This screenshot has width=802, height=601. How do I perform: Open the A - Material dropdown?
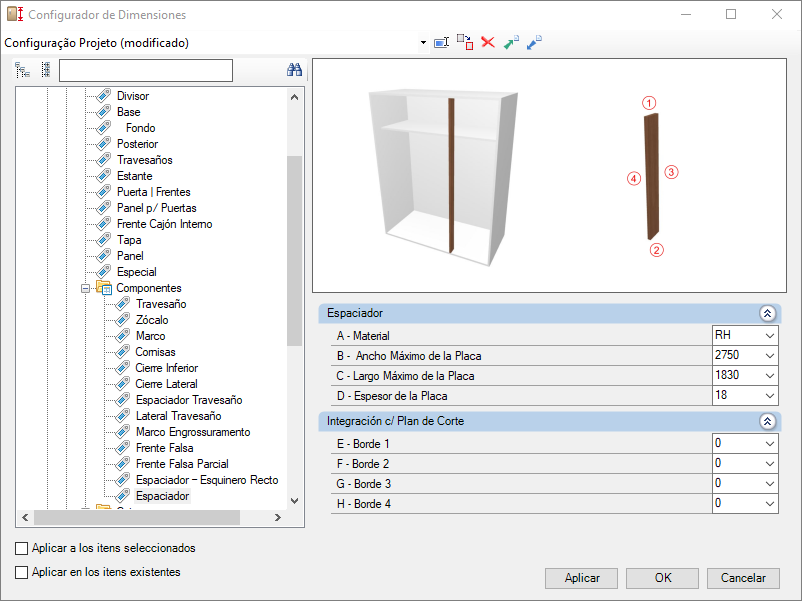point(769,336)
